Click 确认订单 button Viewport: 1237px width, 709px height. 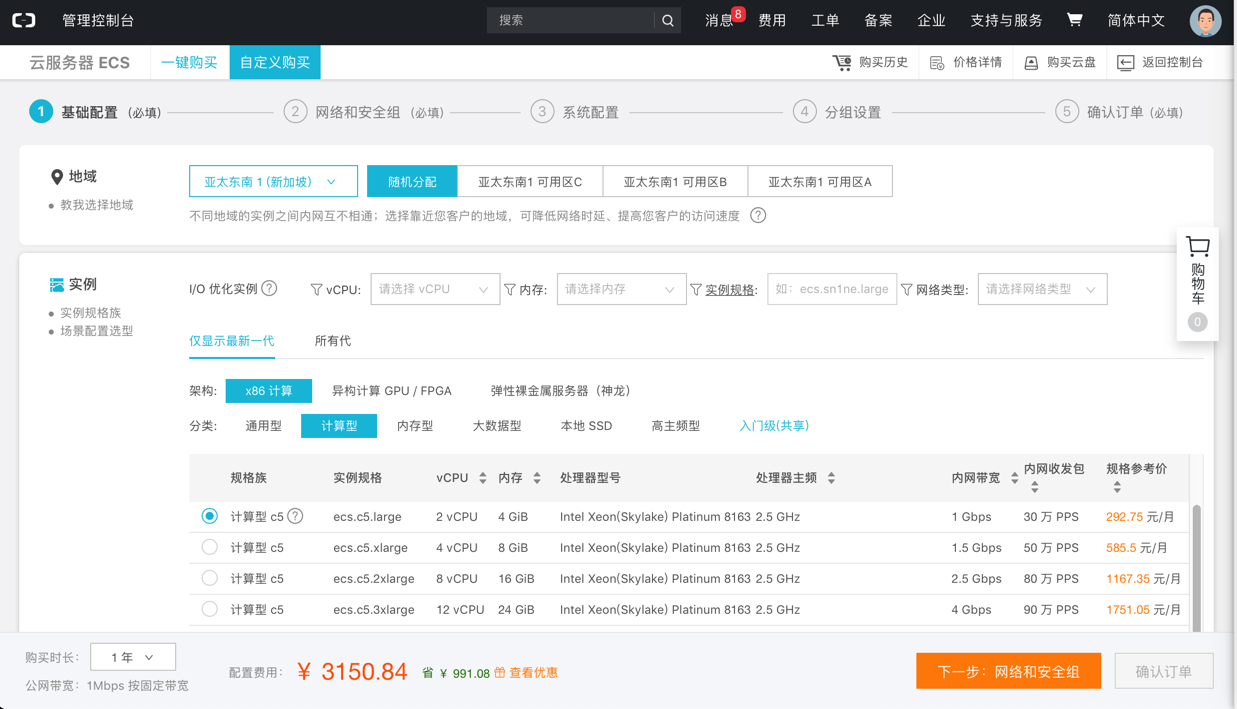click(1163, 671)
